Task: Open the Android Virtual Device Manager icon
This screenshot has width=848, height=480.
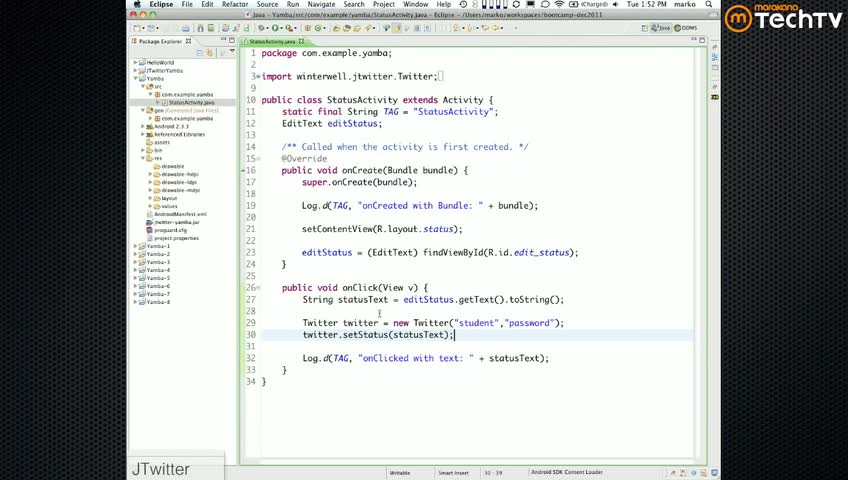Action: pyautogui.click(x=211, y=28)
